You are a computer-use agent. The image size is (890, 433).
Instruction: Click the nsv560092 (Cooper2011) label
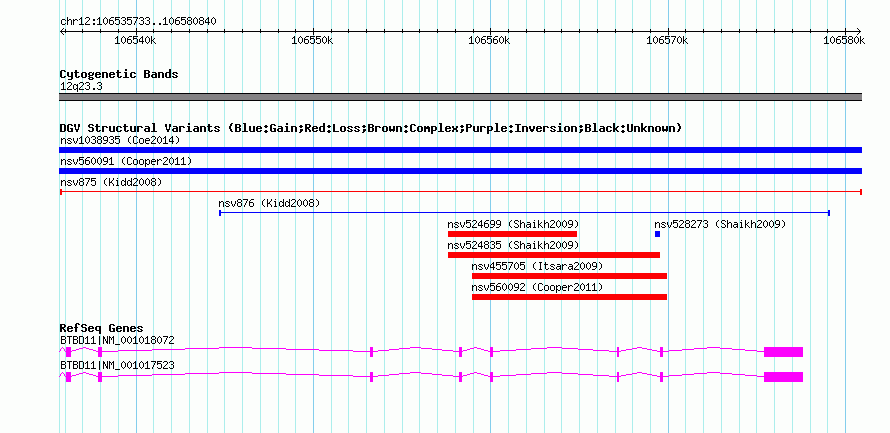(537, 287)
